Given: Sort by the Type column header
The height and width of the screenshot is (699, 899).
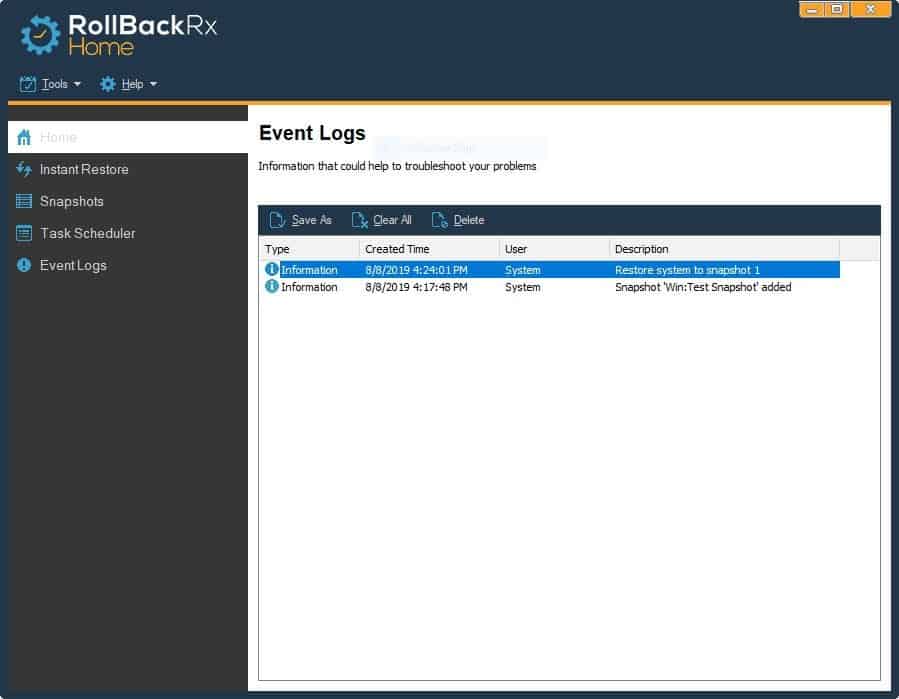Looking at the screenshot, I should 310,249.
